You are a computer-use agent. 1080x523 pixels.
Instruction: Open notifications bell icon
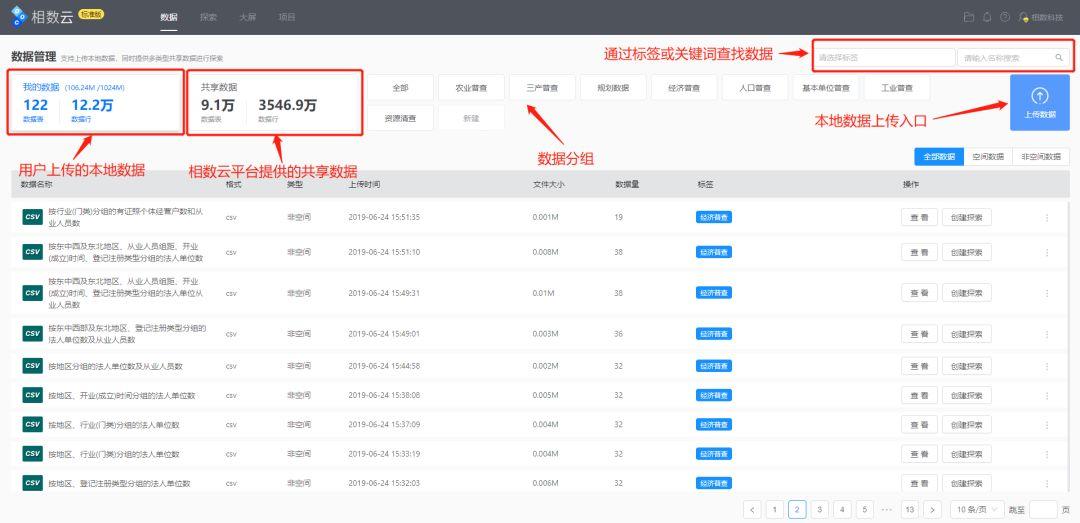coord(987,17)
